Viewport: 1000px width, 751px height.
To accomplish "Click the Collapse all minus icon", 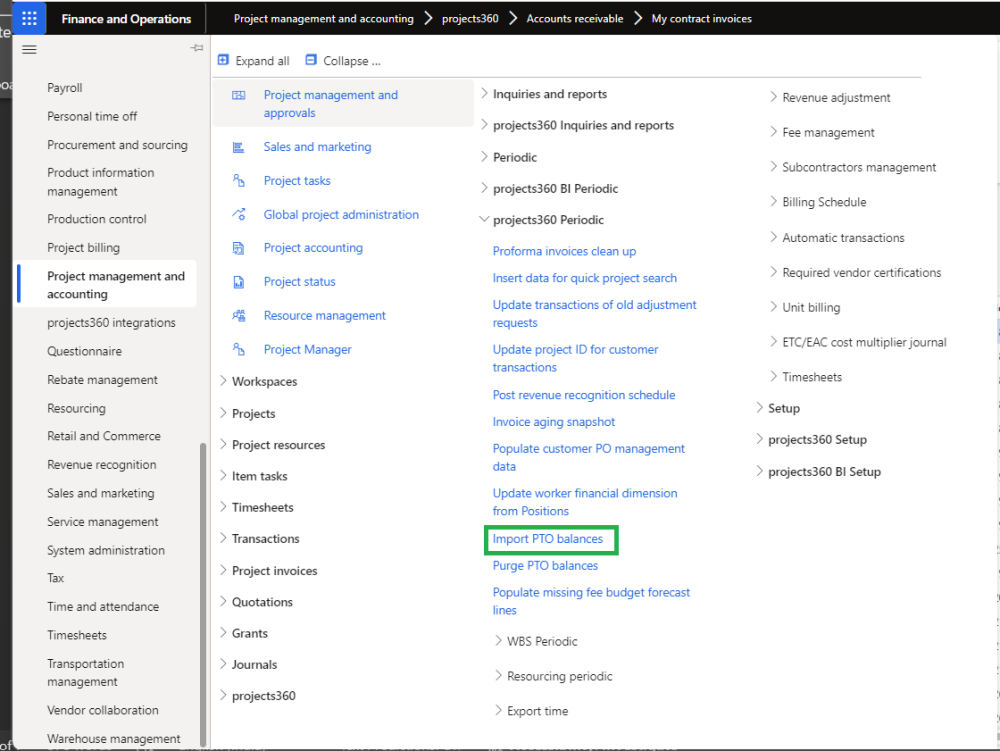I will (311, 60).
